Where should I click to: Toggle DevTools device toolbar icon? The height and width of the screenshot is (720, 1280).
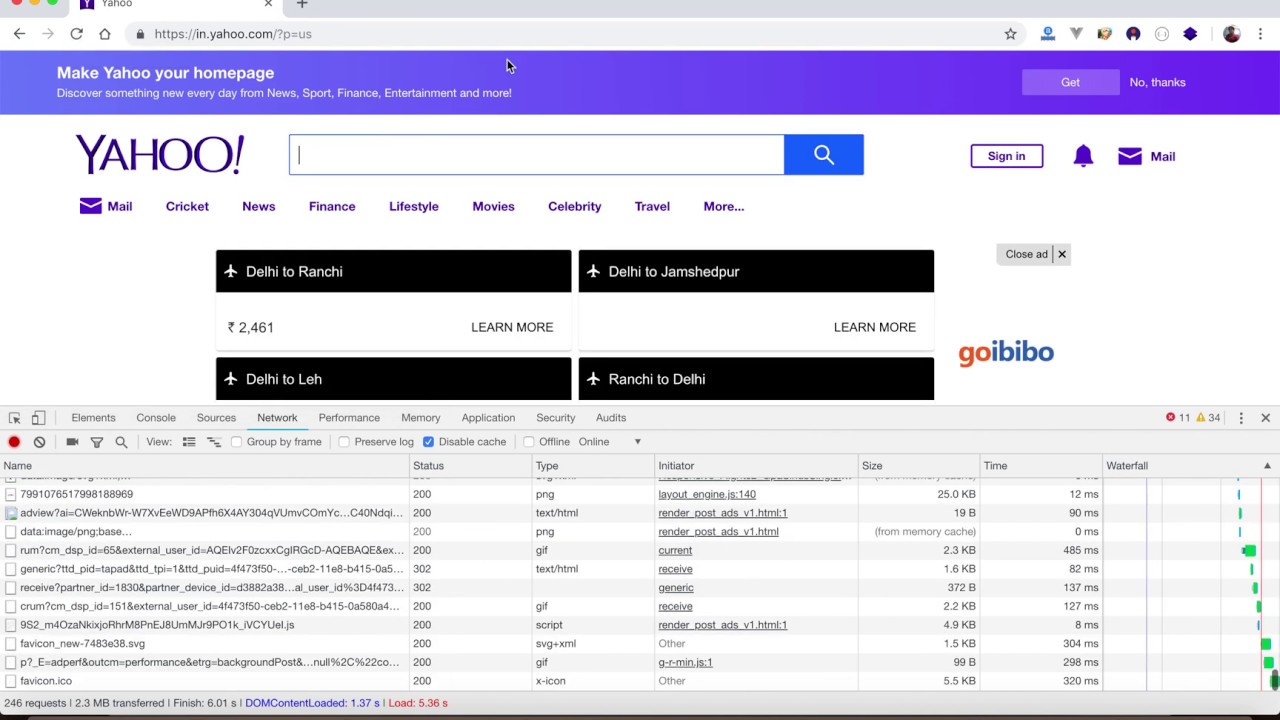38,418
